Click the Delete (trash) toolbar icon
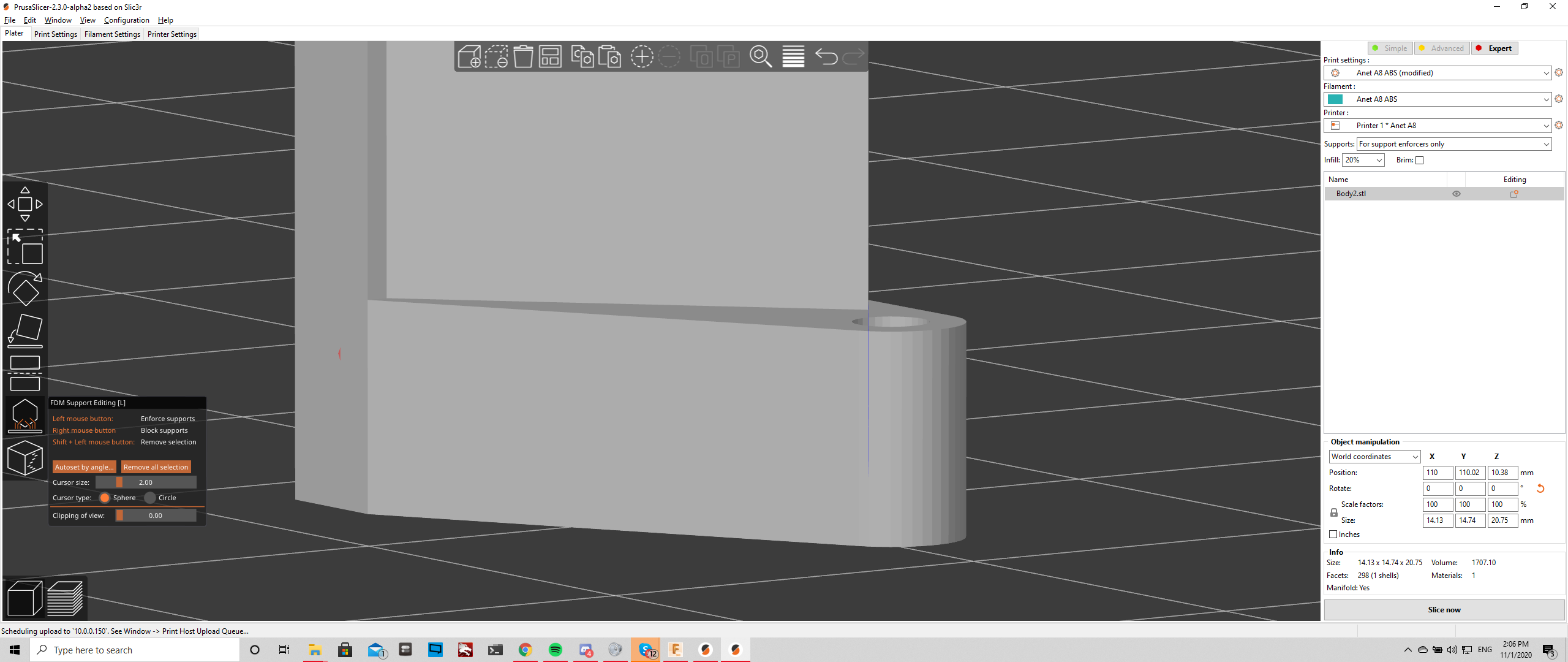The image size is (1568, 662). click(523, 56)
